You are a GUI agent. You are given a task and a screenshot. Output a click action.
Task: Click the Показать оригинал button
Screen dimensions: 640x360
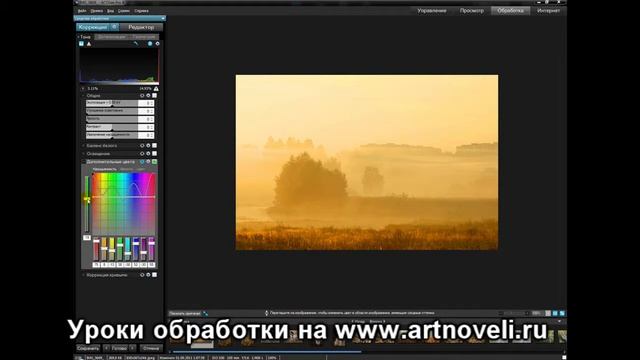coord(184,313)
